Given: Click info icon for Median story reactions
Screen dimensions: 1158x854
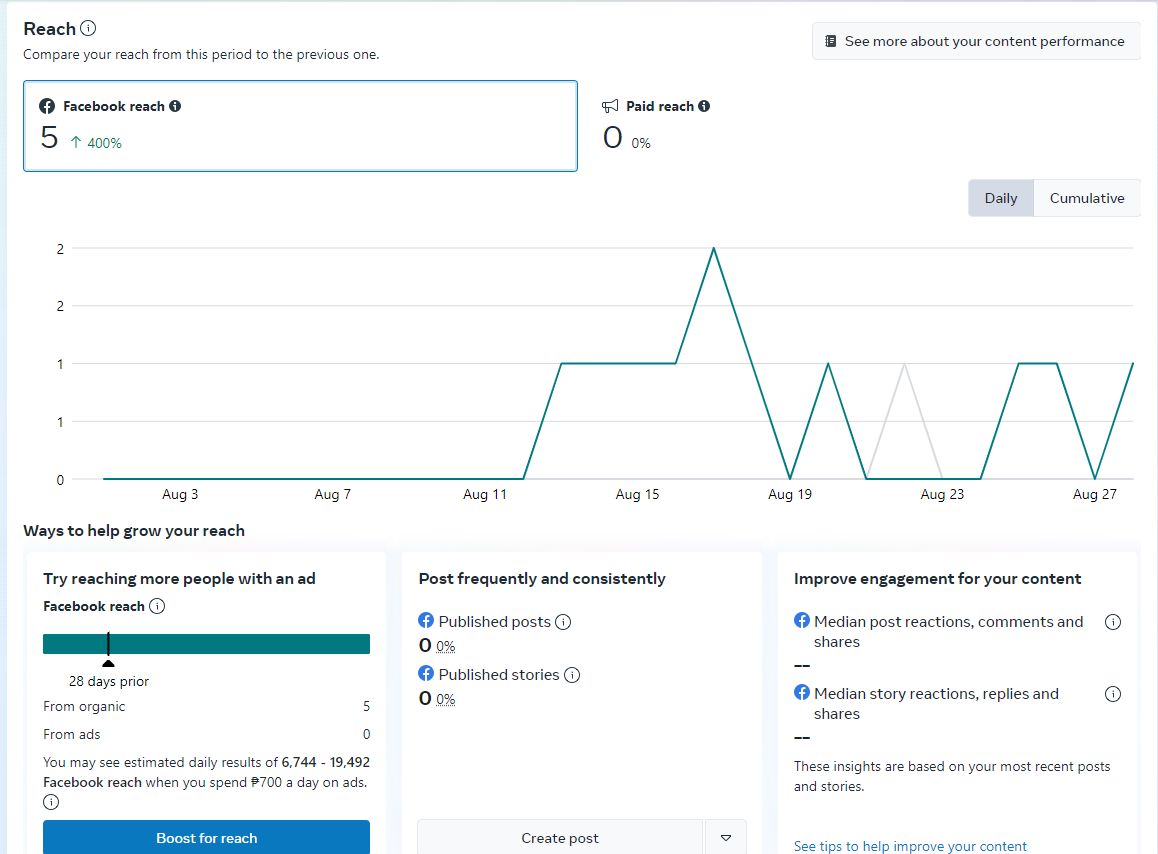Looking at the screenshot, I should tap(1113, 694).
